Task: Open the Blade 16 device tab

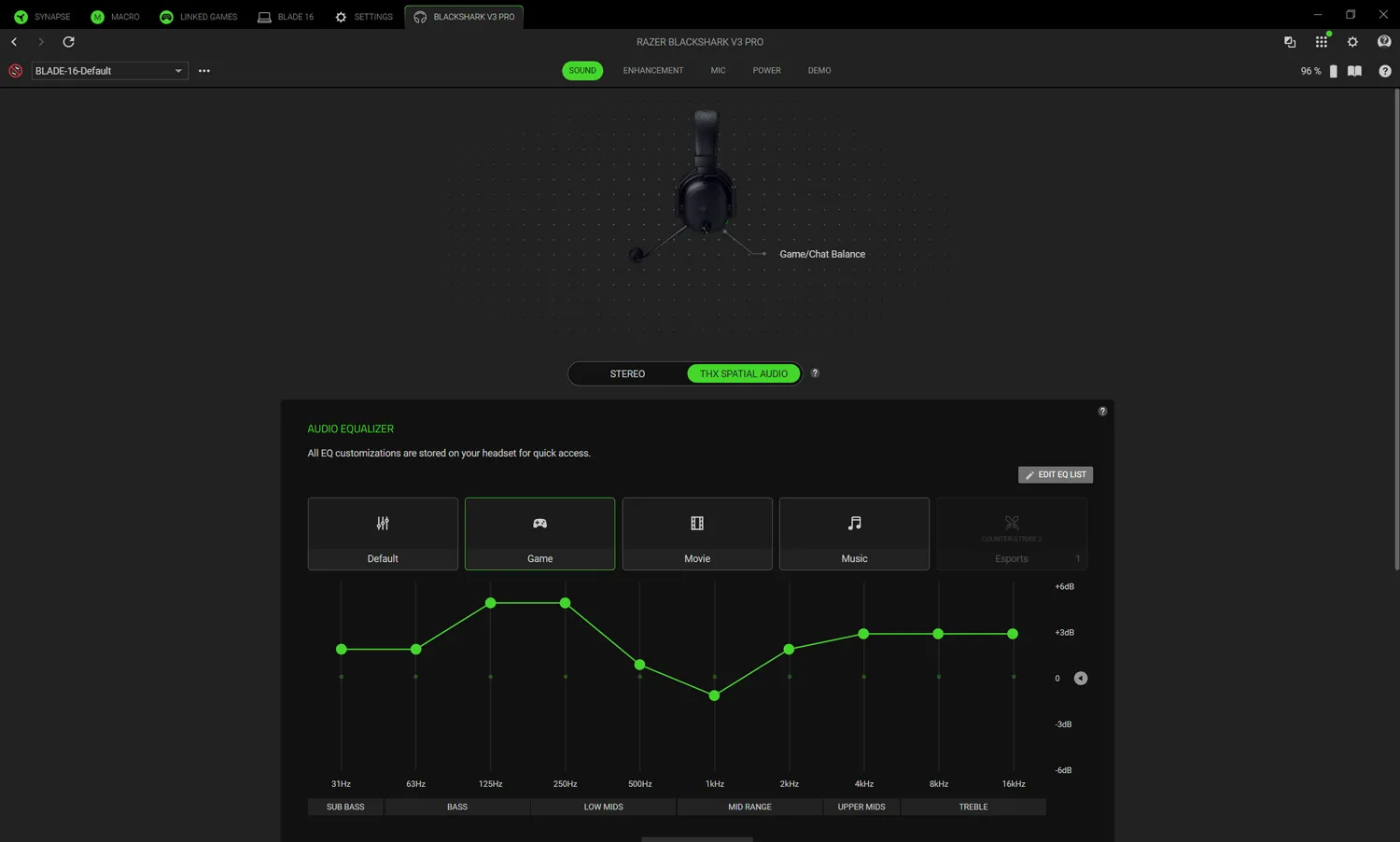Action: 286,17
